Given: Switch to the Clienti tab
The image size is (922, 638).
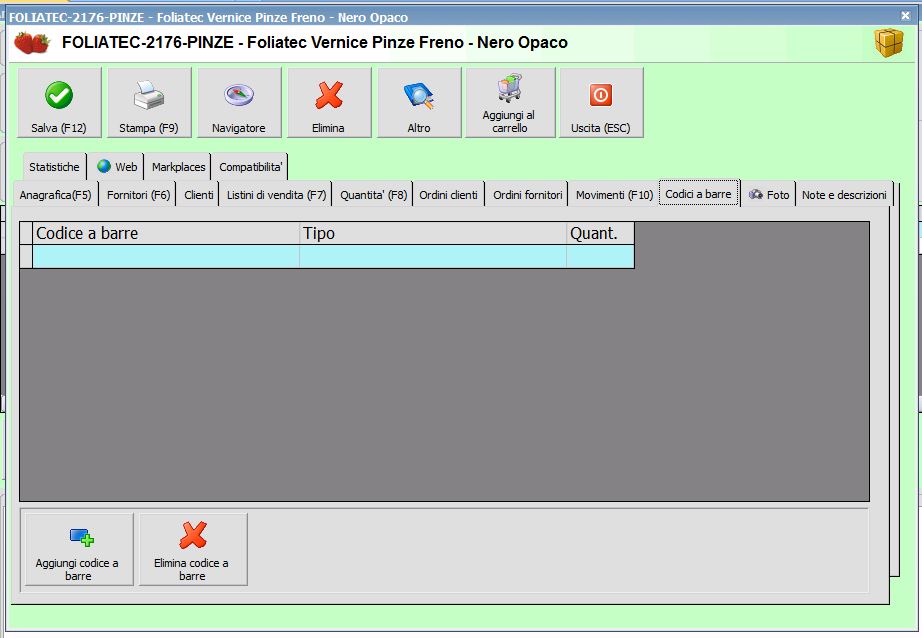Looking at the screenshot, I should [199, 195].
